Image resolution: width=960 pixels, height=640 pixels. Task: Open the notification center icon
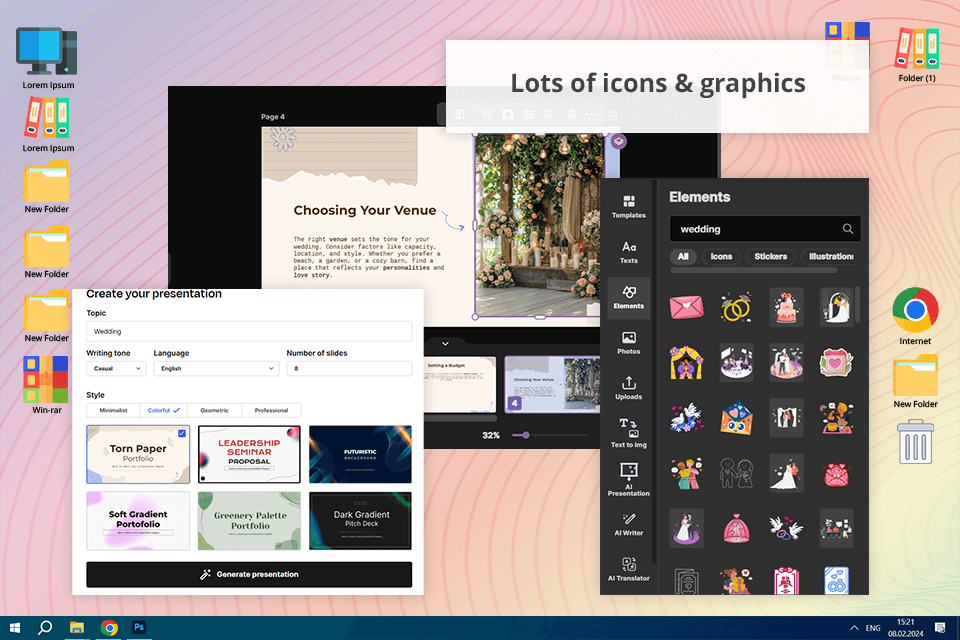tap(940, 628)
